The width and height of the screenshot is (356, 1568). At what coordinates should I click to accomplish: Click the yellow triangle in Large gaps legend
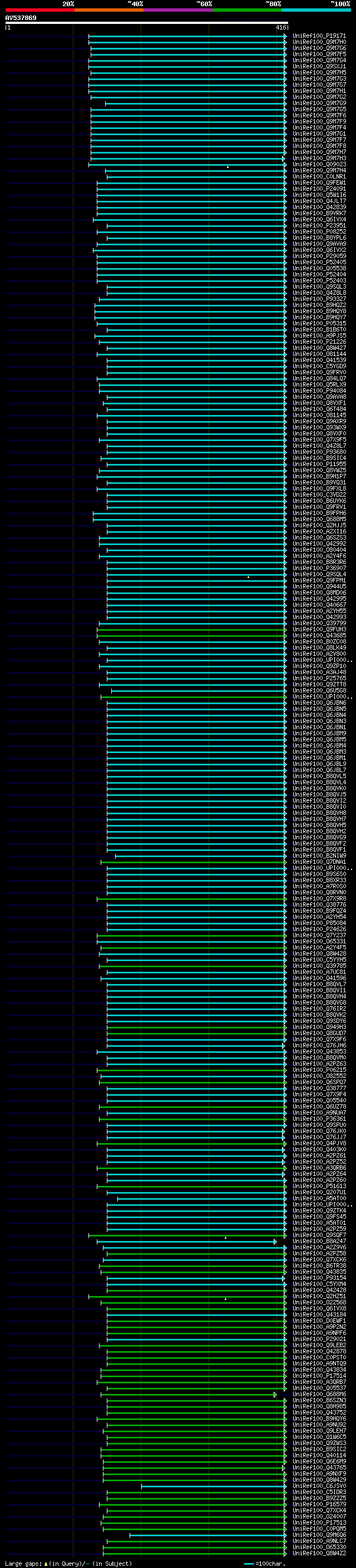[46, 1563]
